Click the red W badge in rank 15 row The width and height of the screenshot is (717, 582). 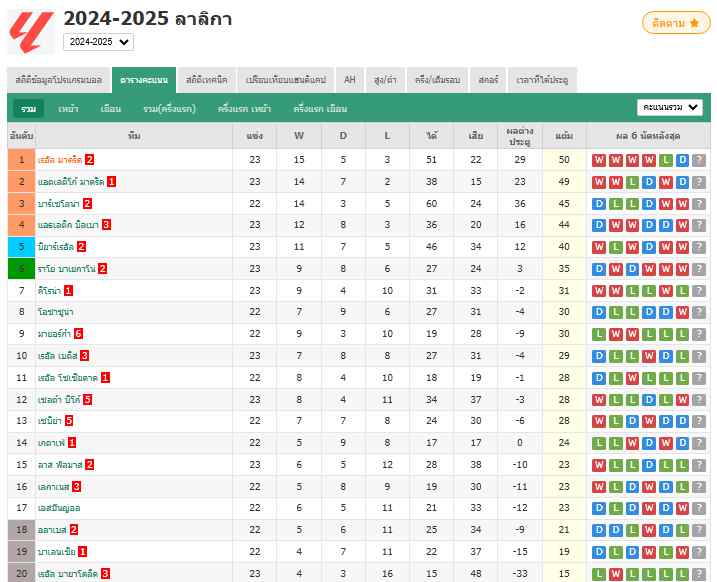pyautogui.click(x=599, y=465)
